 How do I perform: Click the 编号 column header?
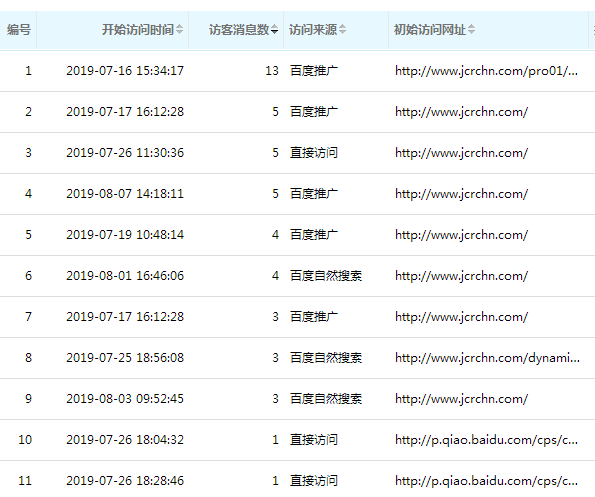pos(18,30)
